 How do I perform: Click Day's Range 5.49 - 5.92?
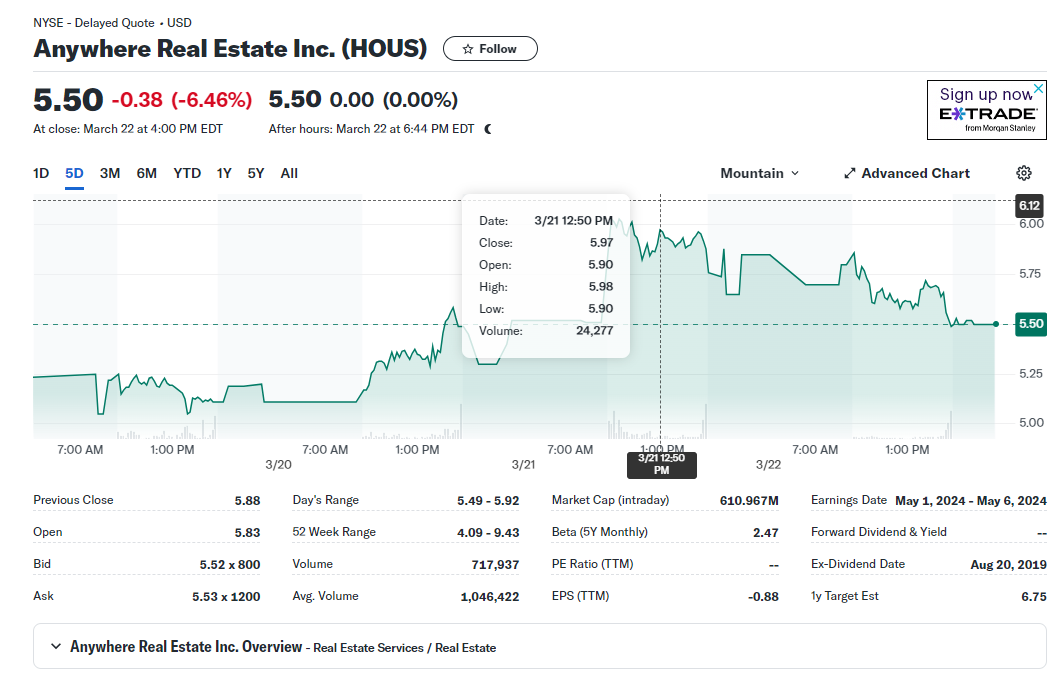tap(488, 501)
